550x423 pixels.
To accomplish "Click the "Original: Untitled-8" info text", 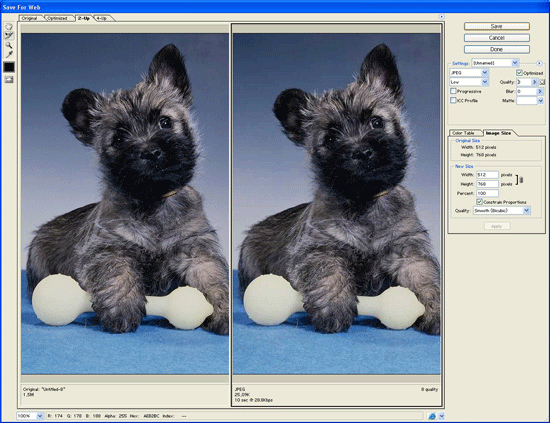I will (x=44, y=389).
